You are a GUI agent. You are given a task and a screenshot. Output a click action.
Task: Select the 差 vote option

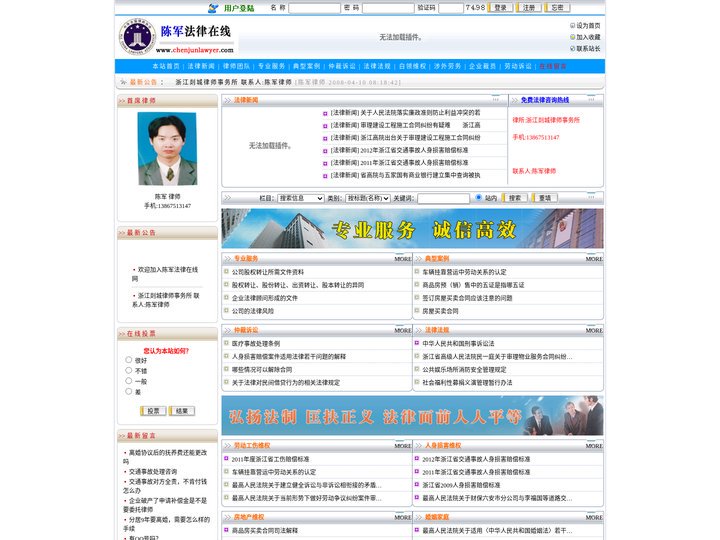[x=129, y=391]
